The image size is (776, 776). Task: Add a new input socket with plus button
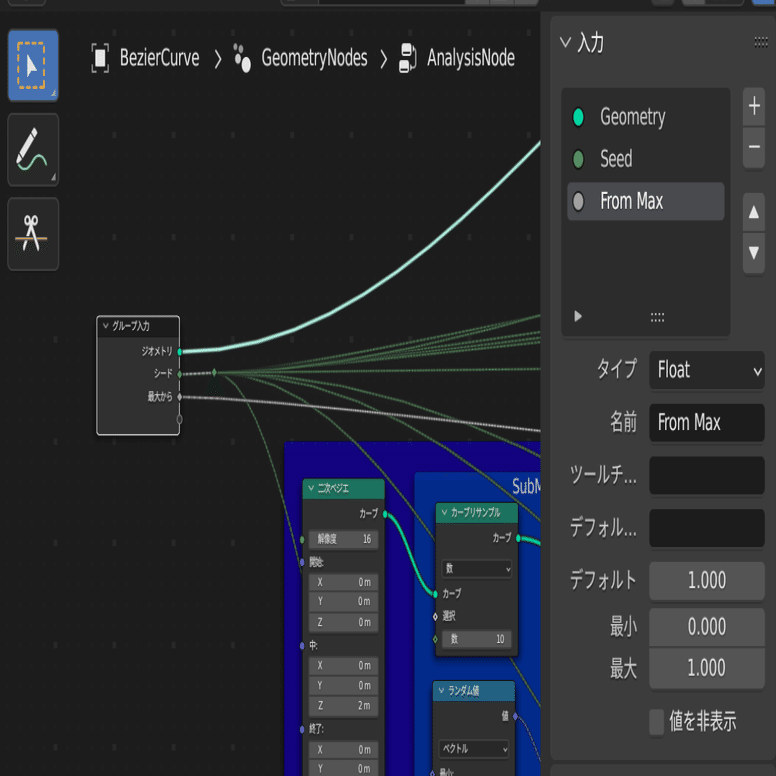pyautogui.click(x=754, y=106)
